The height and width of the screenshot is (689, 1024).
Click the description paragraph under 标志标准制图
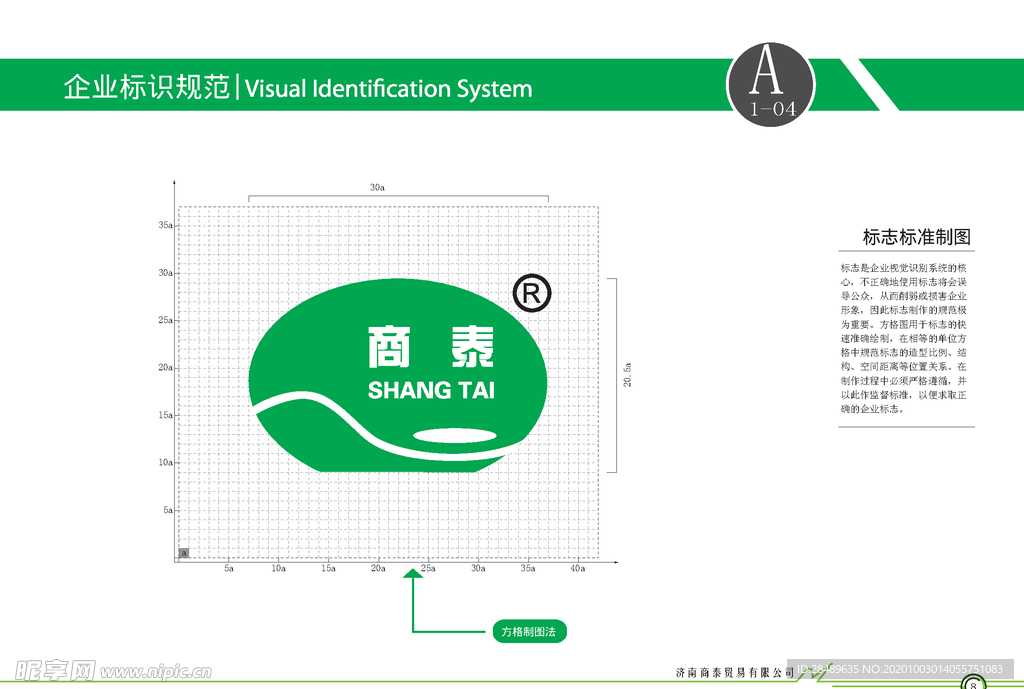904,338
